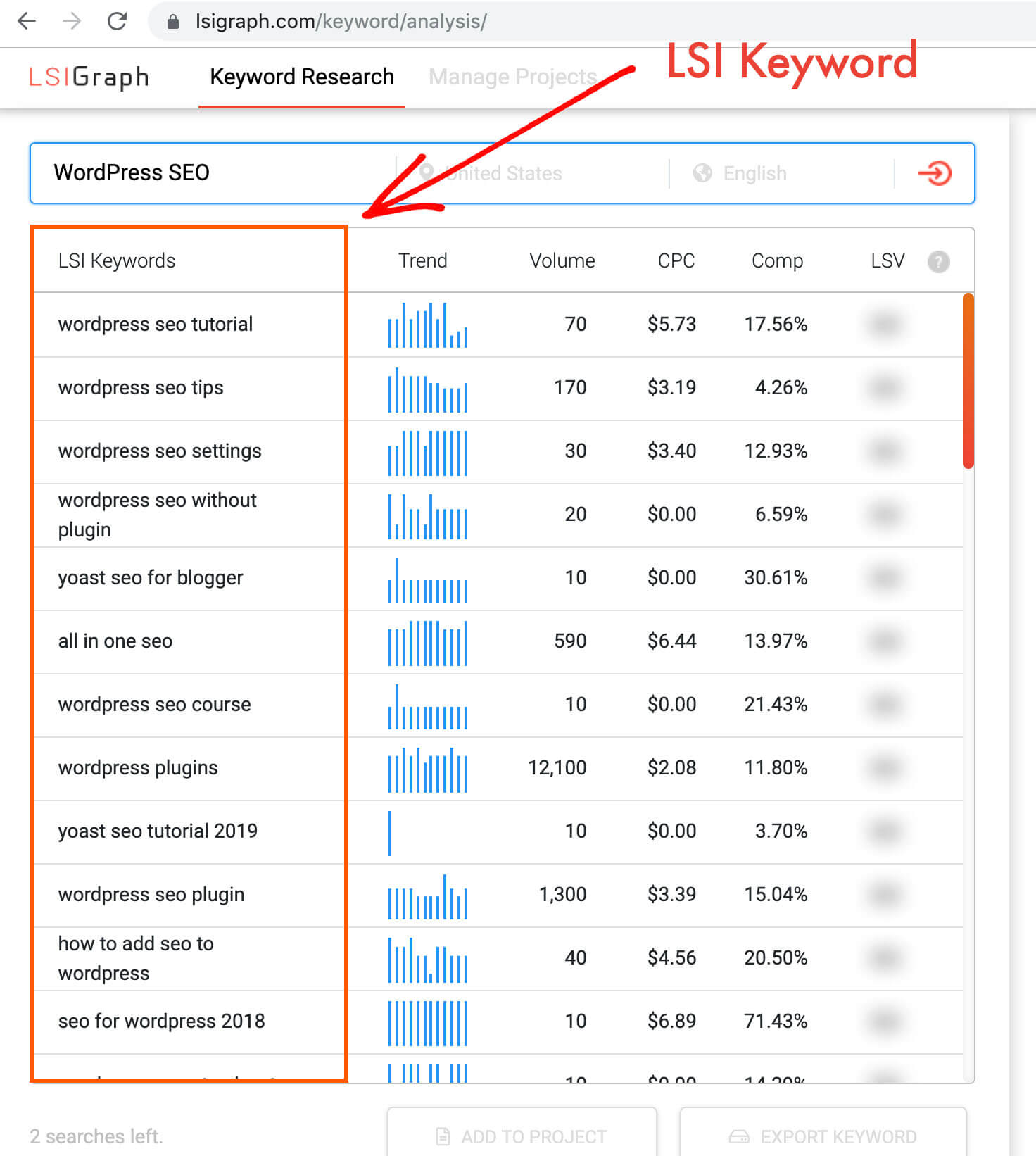Click the LSIGraph logo
Image resolution: width=1036 pixels, height=1156 pixels.
click(x=89, y=77)
